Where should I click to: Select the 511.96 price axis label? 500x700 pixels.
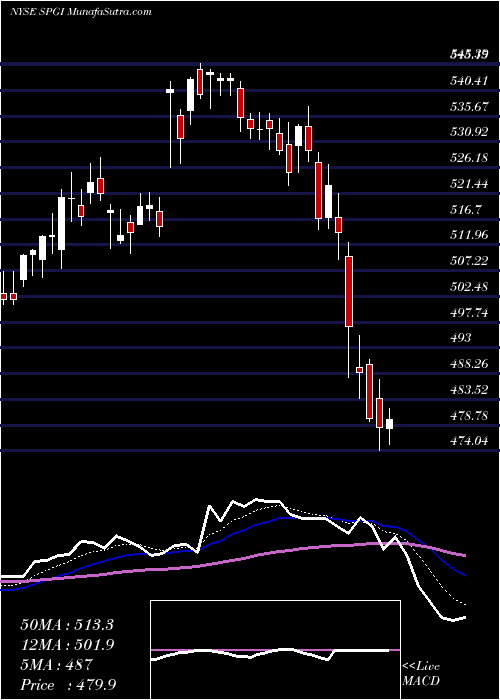[468, 236]
